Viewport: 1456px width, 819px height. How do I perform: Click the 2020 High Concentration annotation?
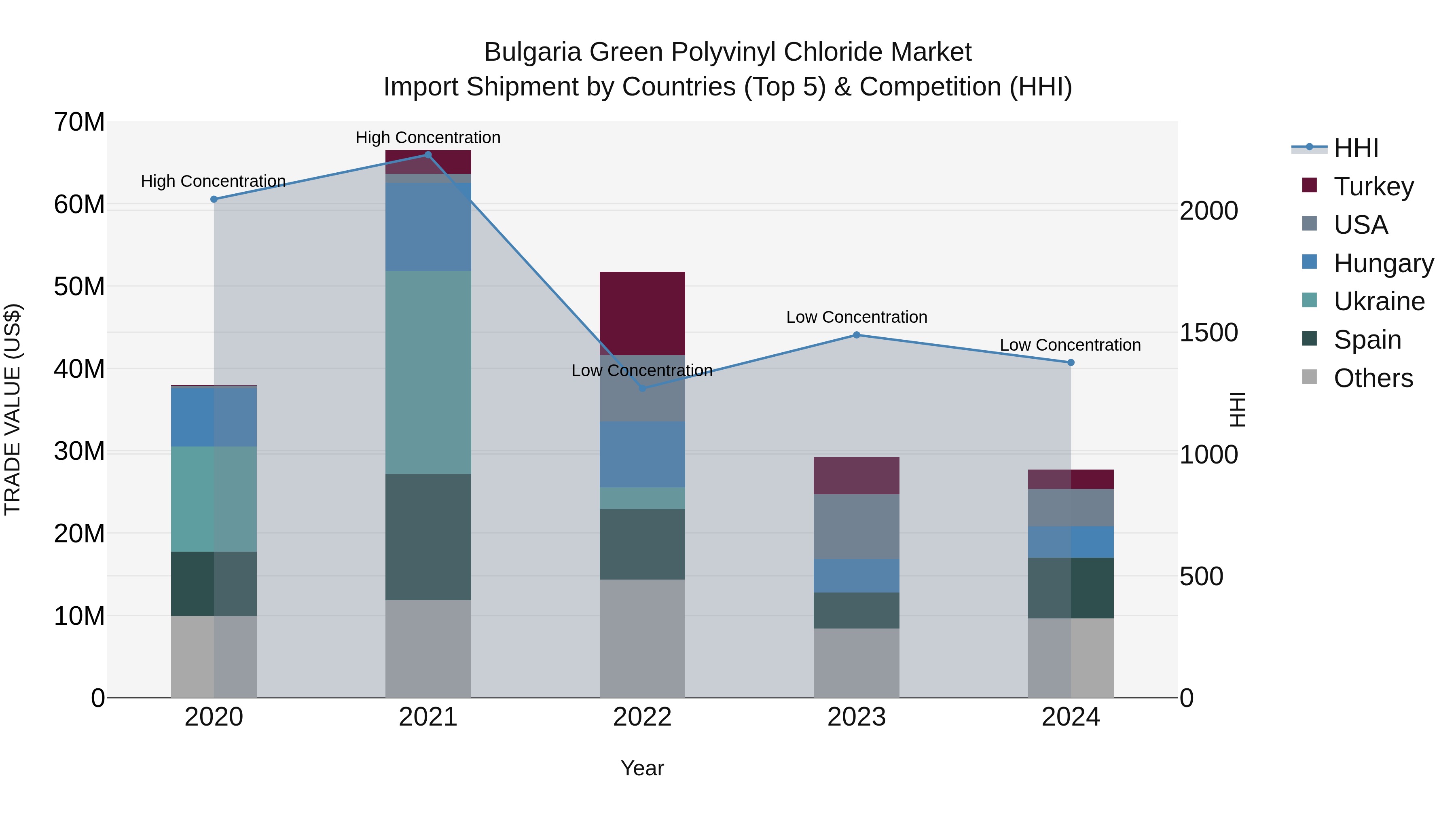(x=213, y=181)
